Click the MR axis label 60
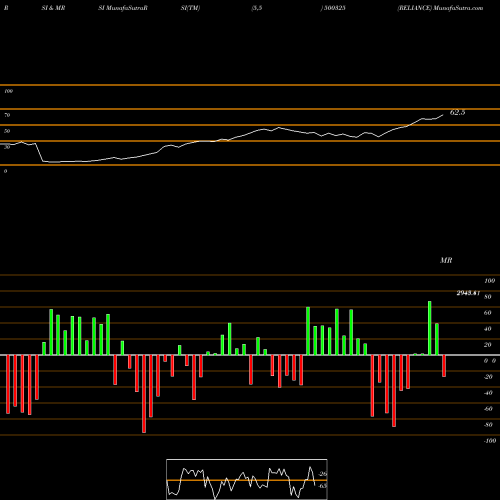This screenshot has height=500, width=500. (488, 313)
